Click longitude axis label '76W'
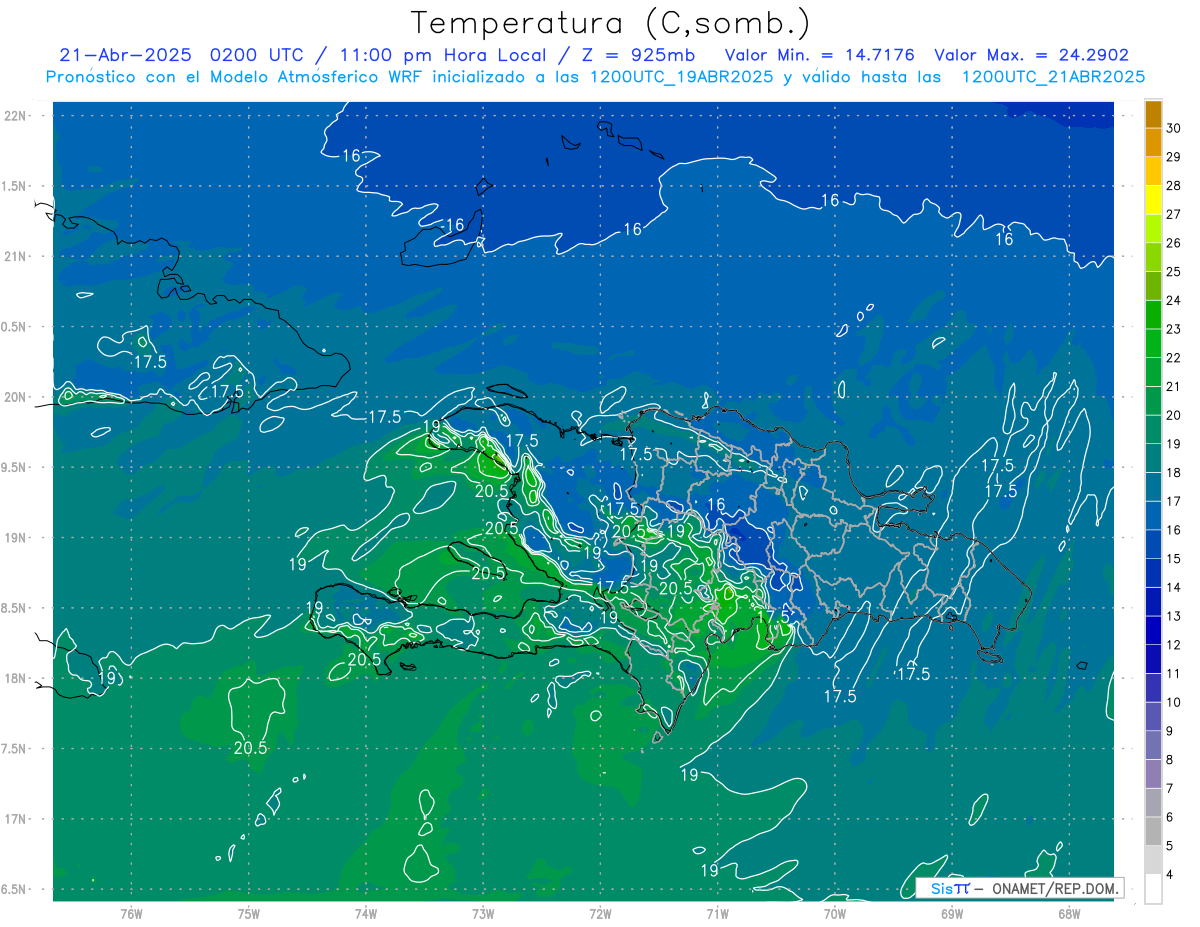The width and height of the screenshot is (1200, 927). click(131, 913)
